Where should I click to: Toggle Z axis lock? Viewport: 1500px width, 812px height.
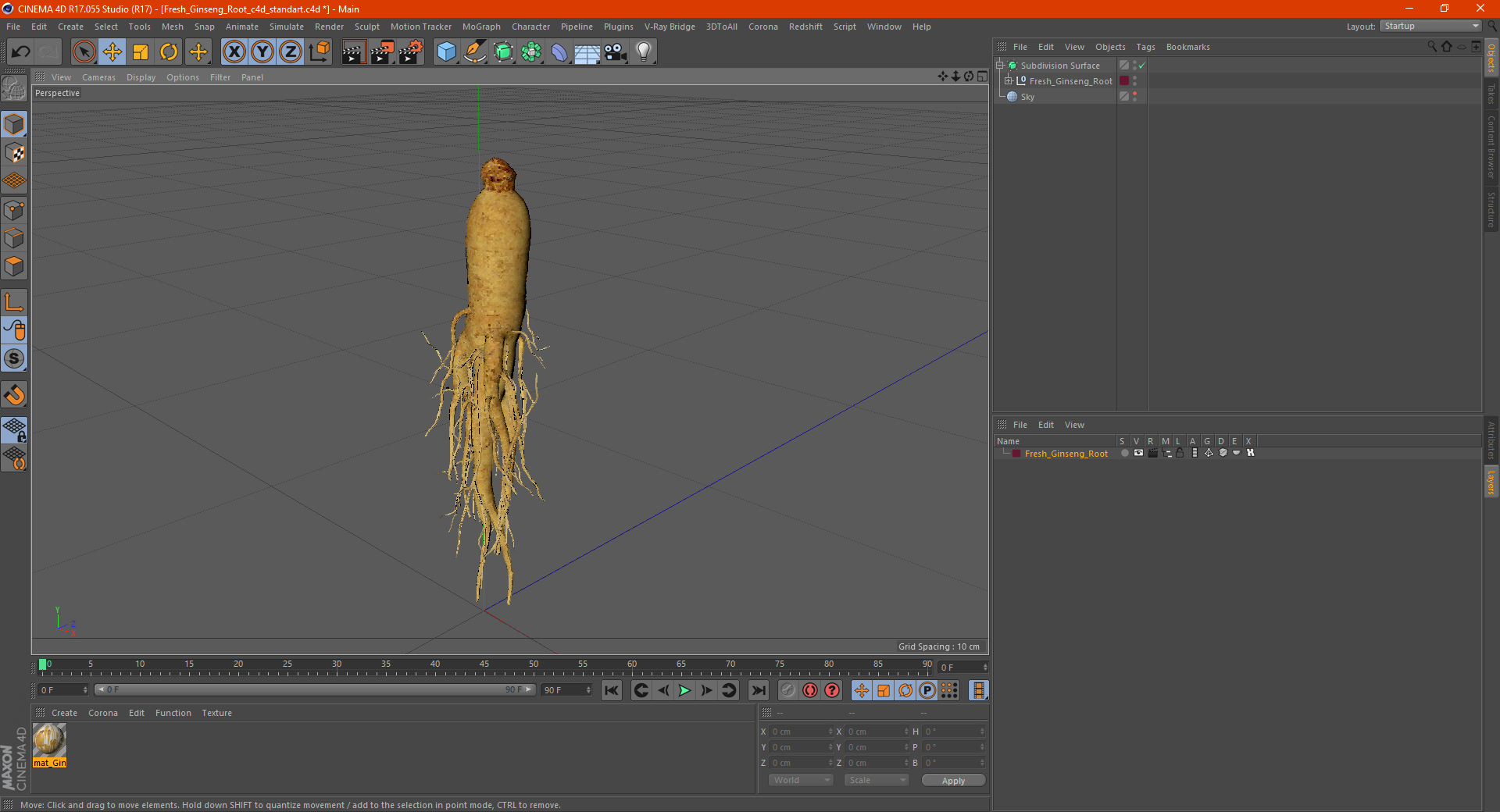[290, 52]
